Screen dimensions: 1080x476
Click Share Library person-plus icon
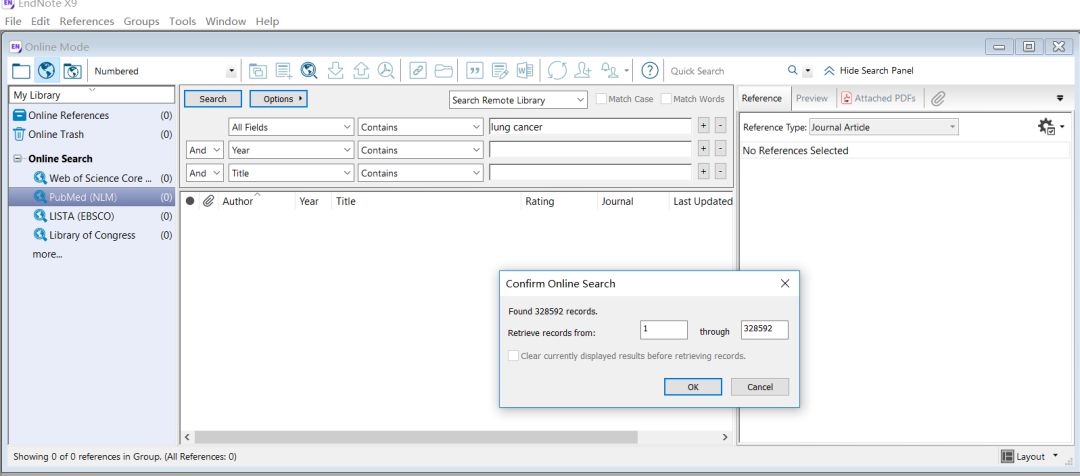tap(583, 70)
